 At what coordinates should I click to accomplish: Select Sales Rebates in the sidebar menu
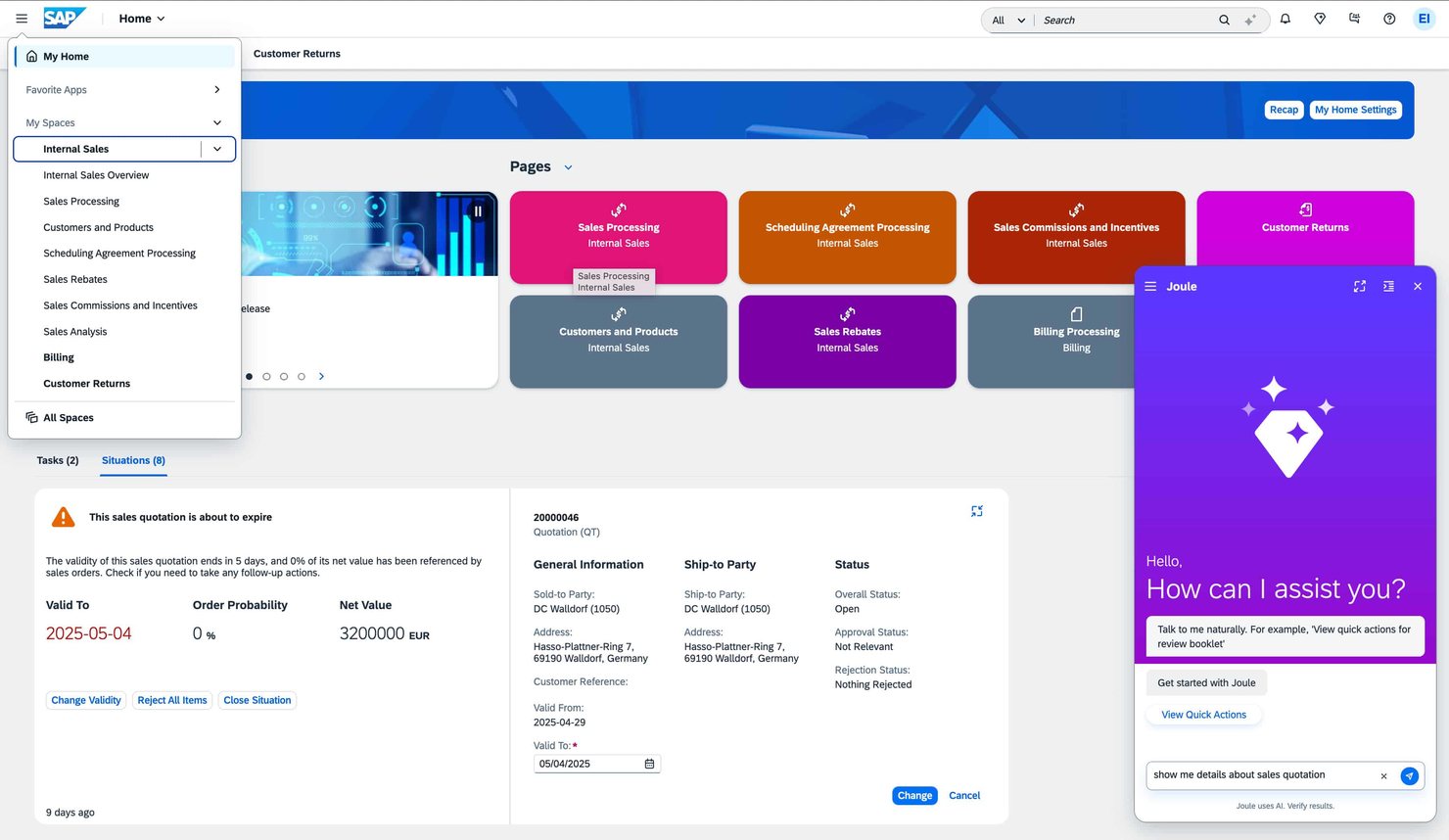tap(74, 279)
